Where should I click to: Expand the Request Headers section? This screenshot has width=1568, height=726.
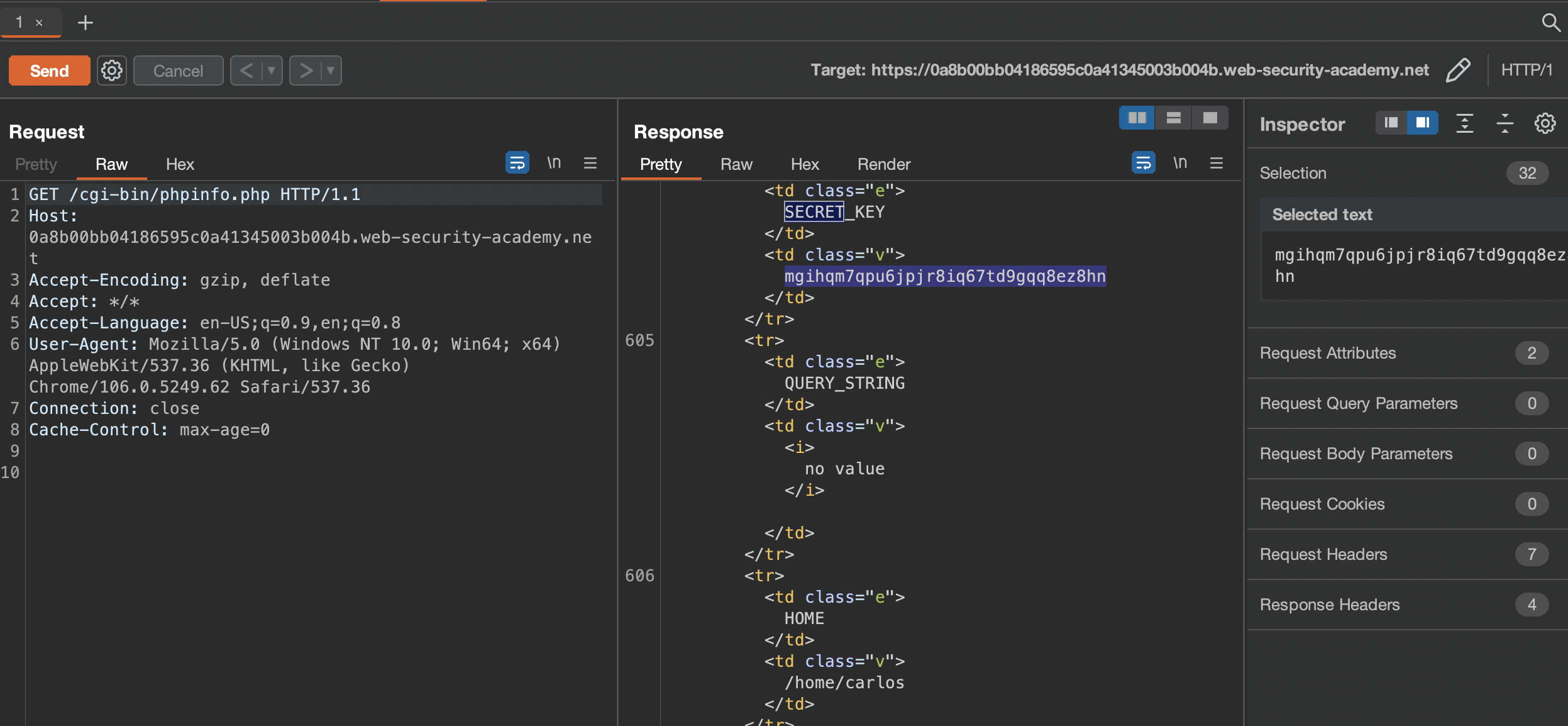[1323, 554]
